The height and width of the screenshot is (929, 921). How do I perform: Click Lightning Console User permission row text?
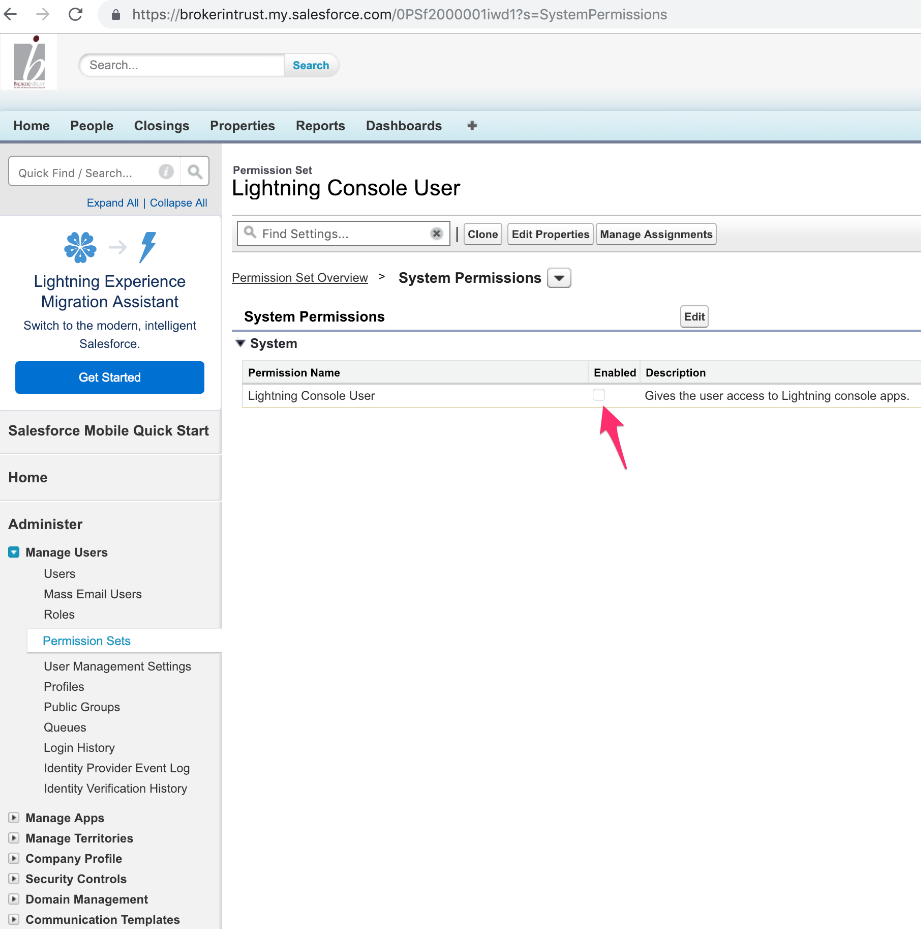pyautogui.click(x=311, y=395)
